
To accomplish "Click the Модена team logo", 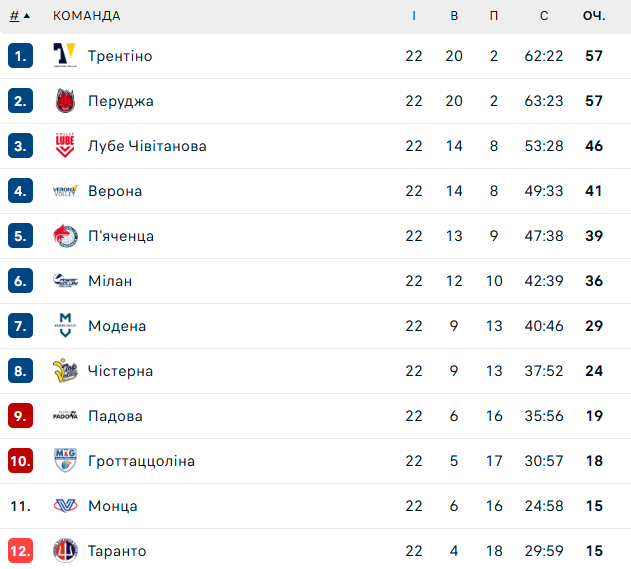I will click(65, 326).
